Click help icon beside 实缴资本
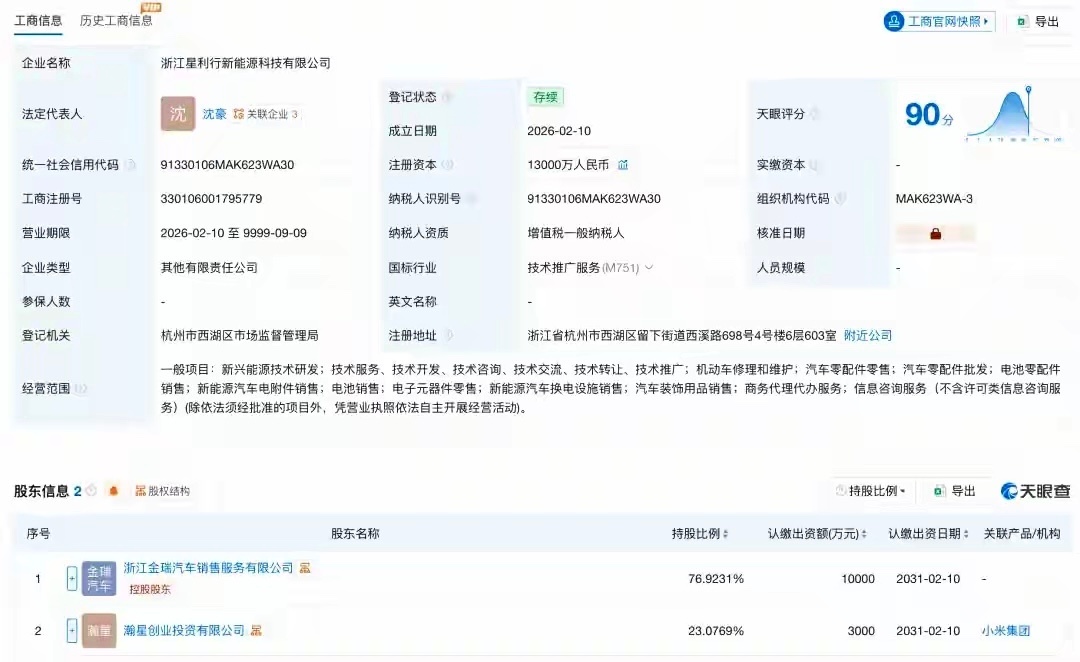Image resolution: width=1080 pixels, height=662 pixels. [x=814, y=165]
